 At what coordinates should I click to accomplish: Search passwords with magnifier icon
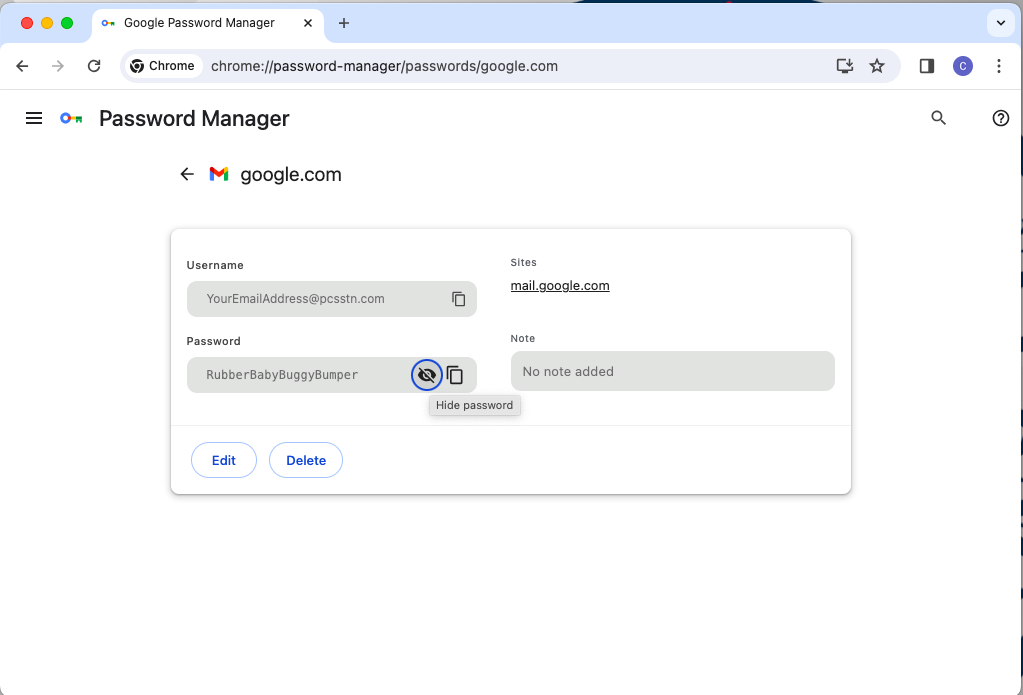938,118
